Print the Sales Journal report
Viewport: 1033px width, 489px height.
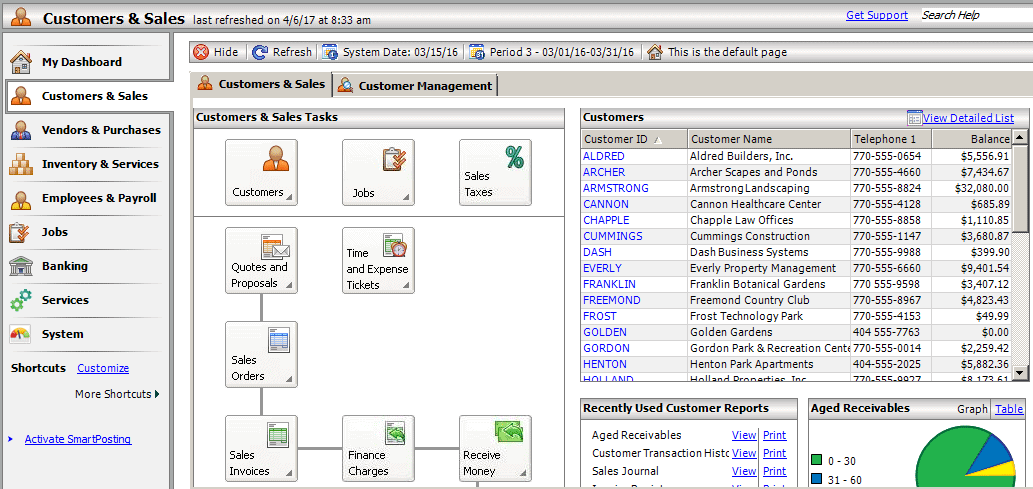(x=775, y=471)
